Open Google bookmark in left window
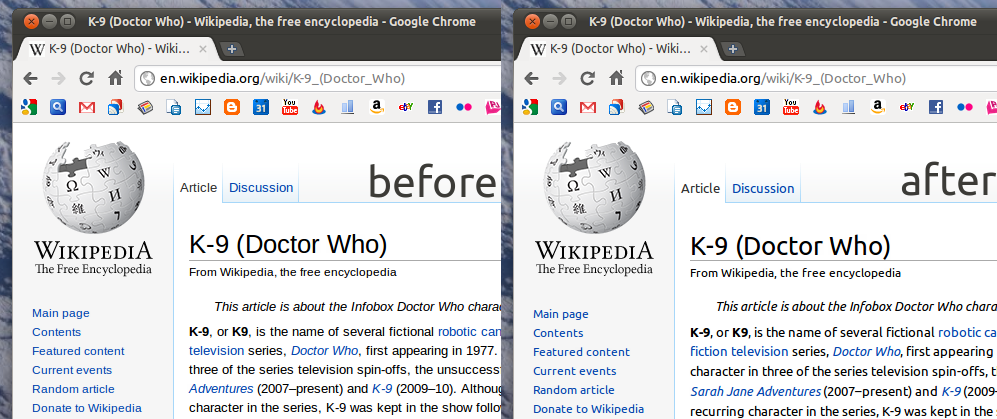The width and height of the screenshot is (997, 419). 29,107
